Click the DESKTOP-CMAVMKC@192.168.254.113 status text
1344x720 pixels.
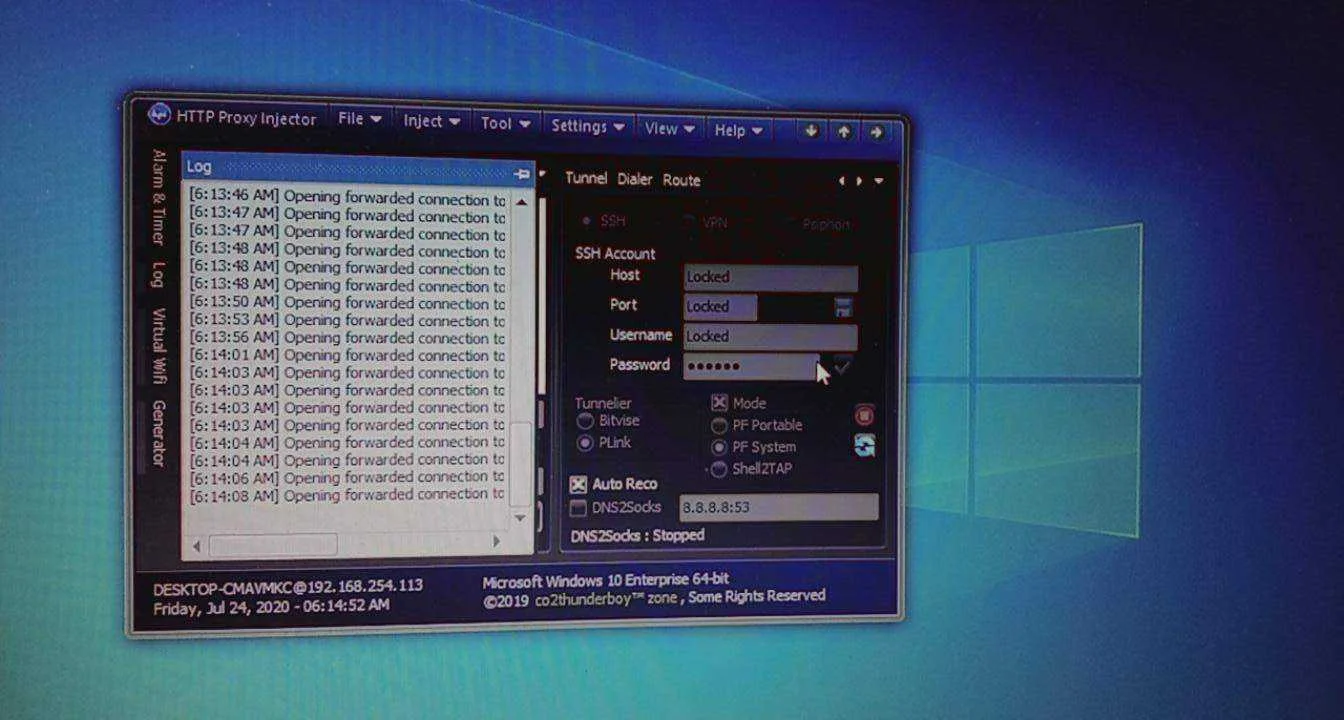pos(288,588)
